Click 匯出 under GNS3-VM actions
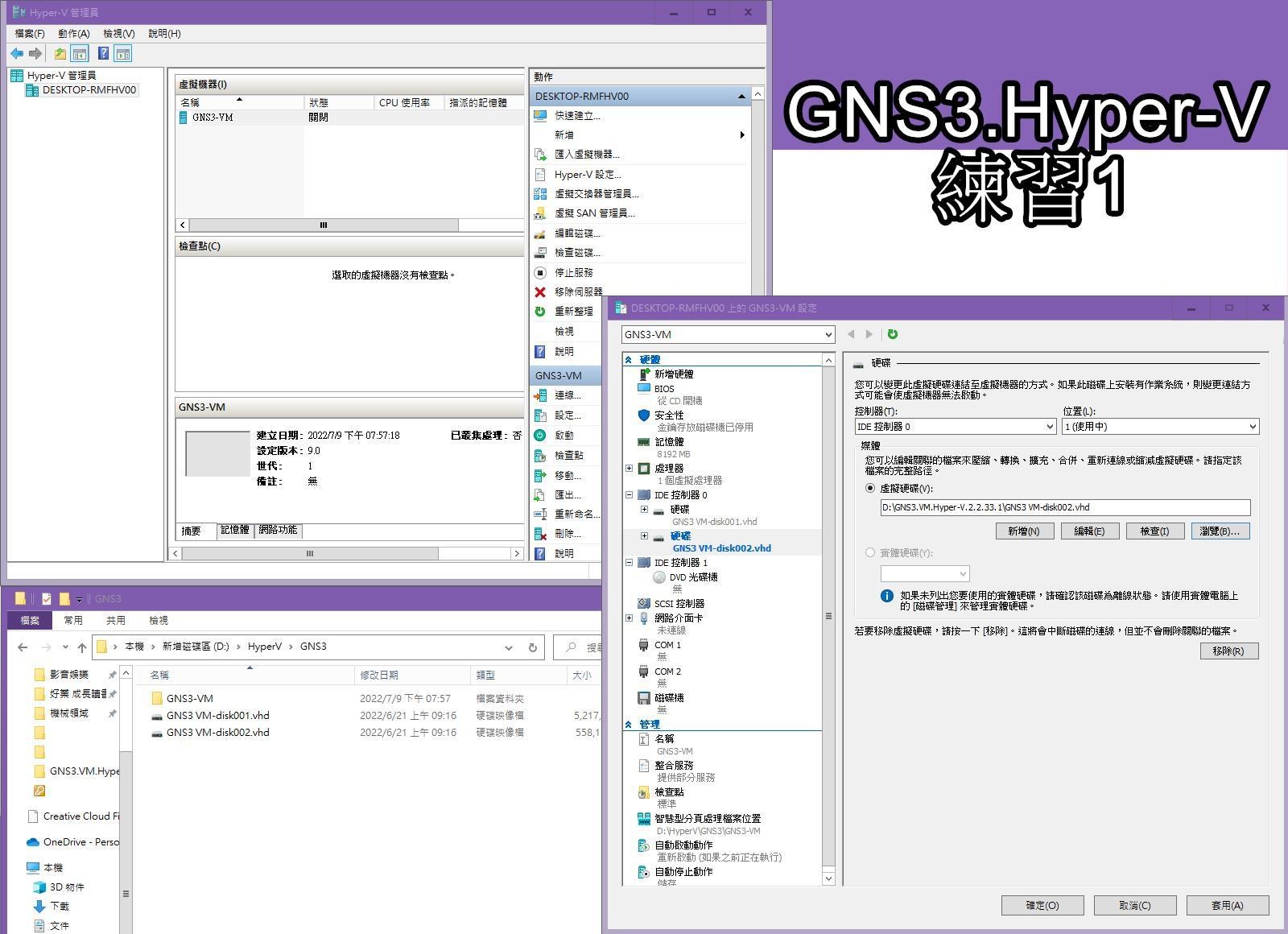The width and height of the screenshot is (1288, 934). point(568,495)
